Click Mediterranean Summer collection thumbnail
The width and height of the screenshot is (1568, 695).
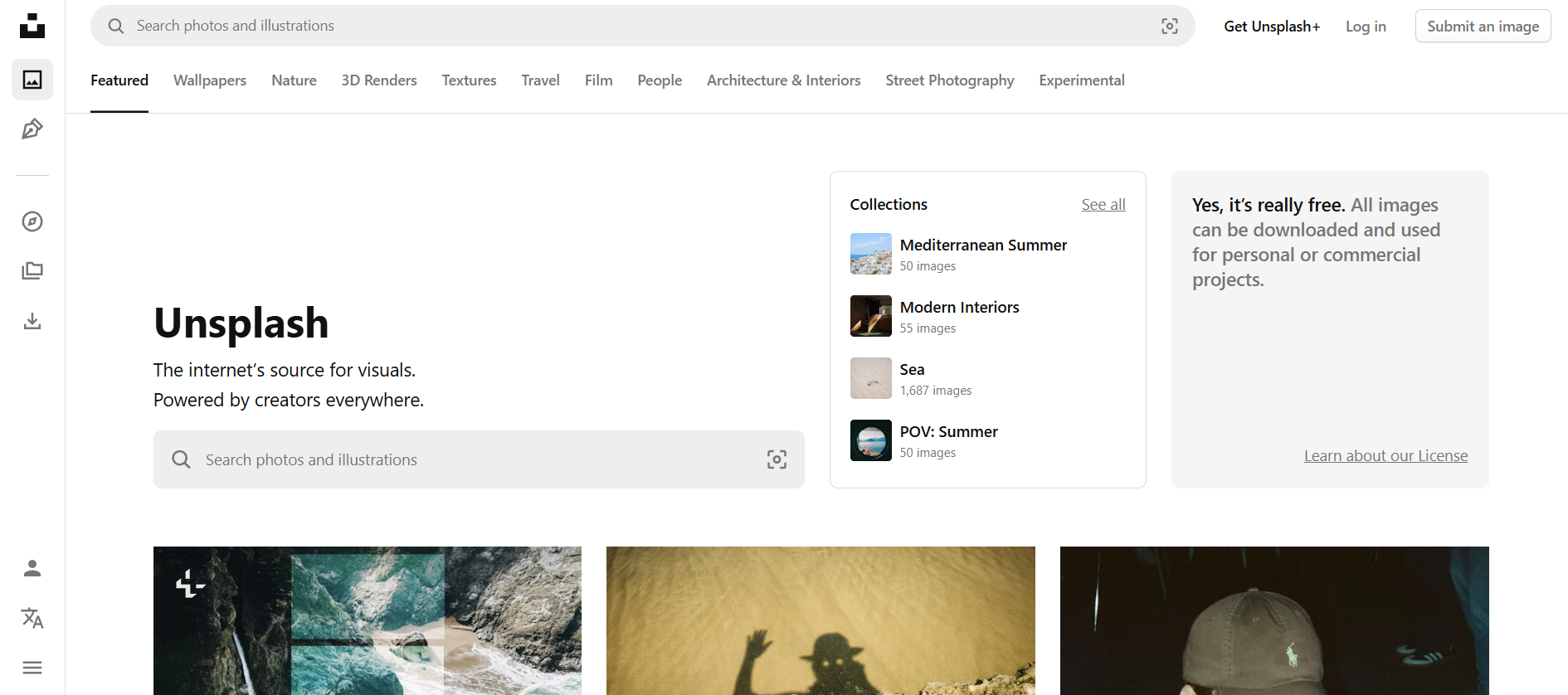point(870,254)
